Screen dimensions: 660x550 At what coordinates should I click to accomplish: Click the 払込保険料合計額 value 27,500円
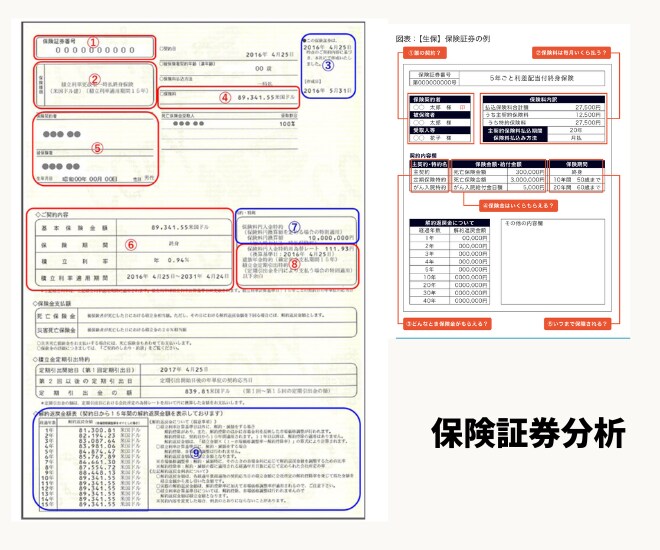coord(588,107)
